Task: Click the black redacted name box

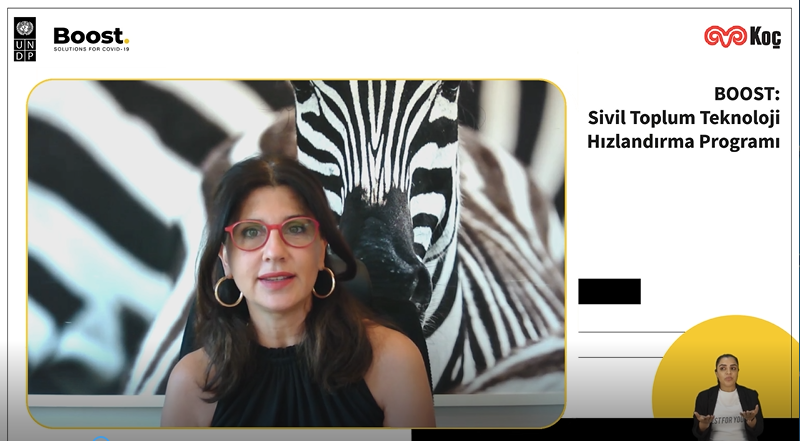Action: coord(609,291)
